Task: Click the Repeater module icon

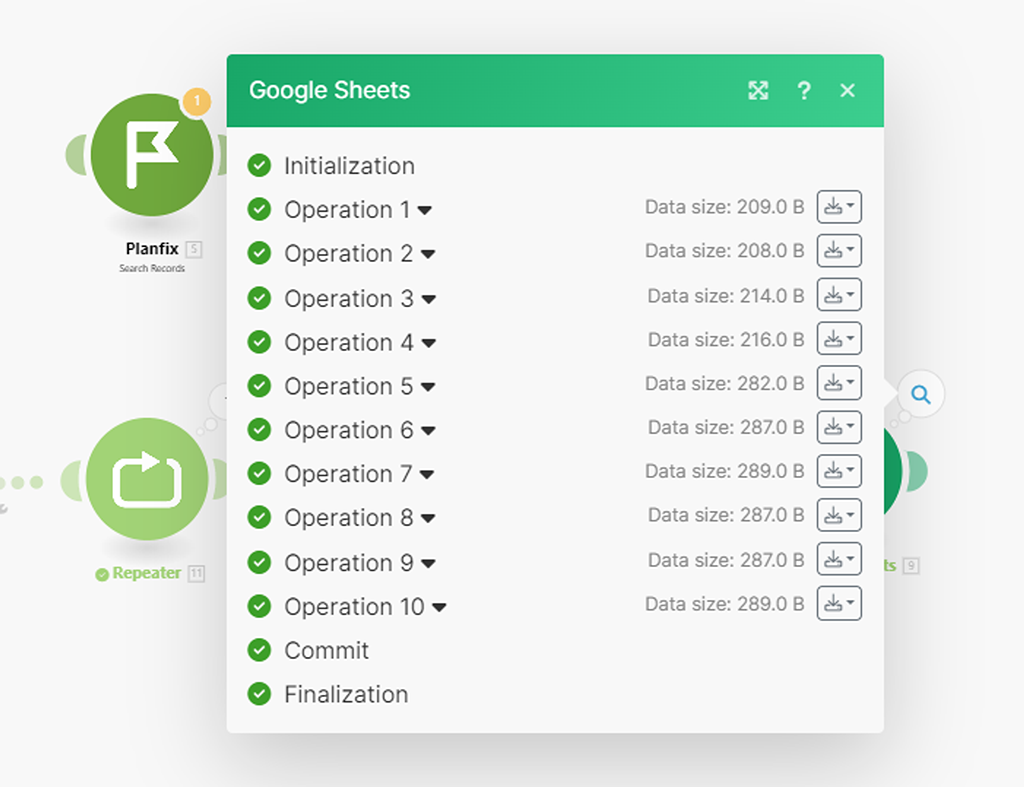Action: pyautogui.click(x=147, y=479)
